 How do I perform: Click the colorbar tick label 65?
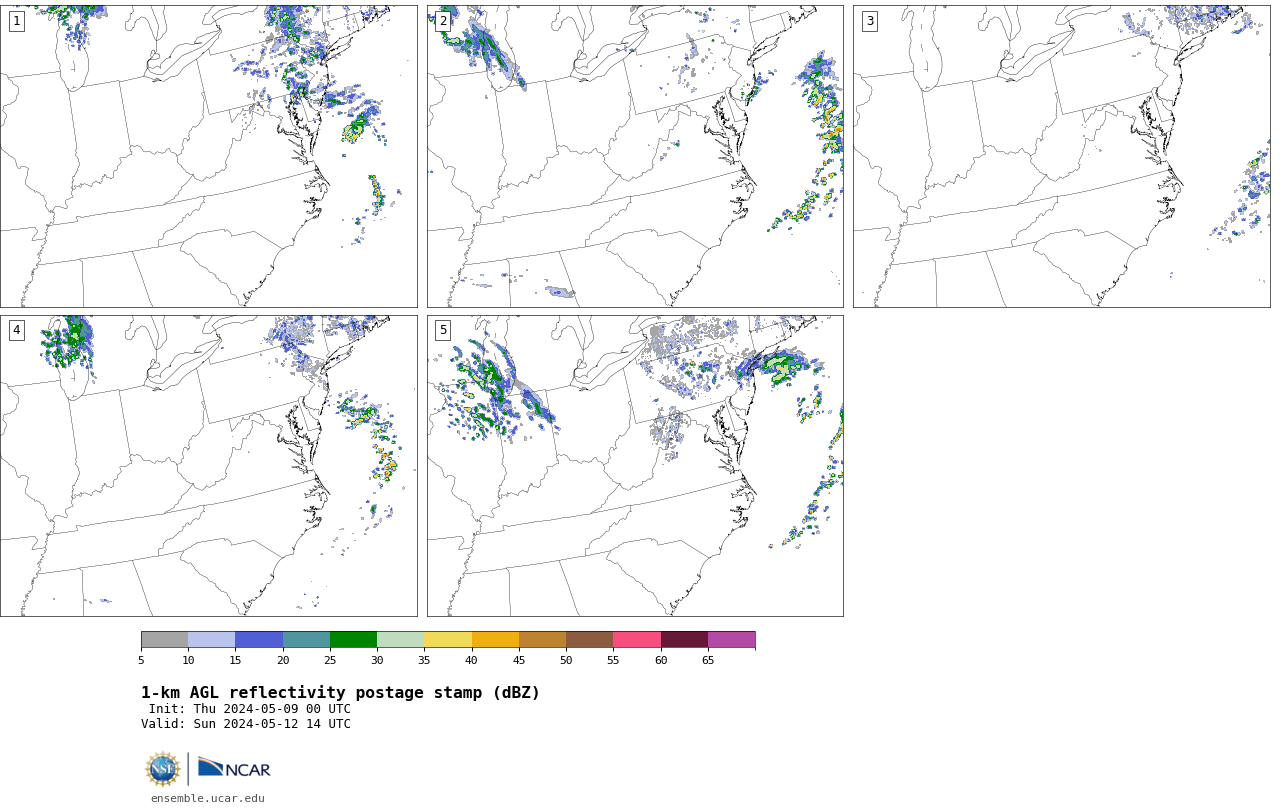tap(708, 660)
